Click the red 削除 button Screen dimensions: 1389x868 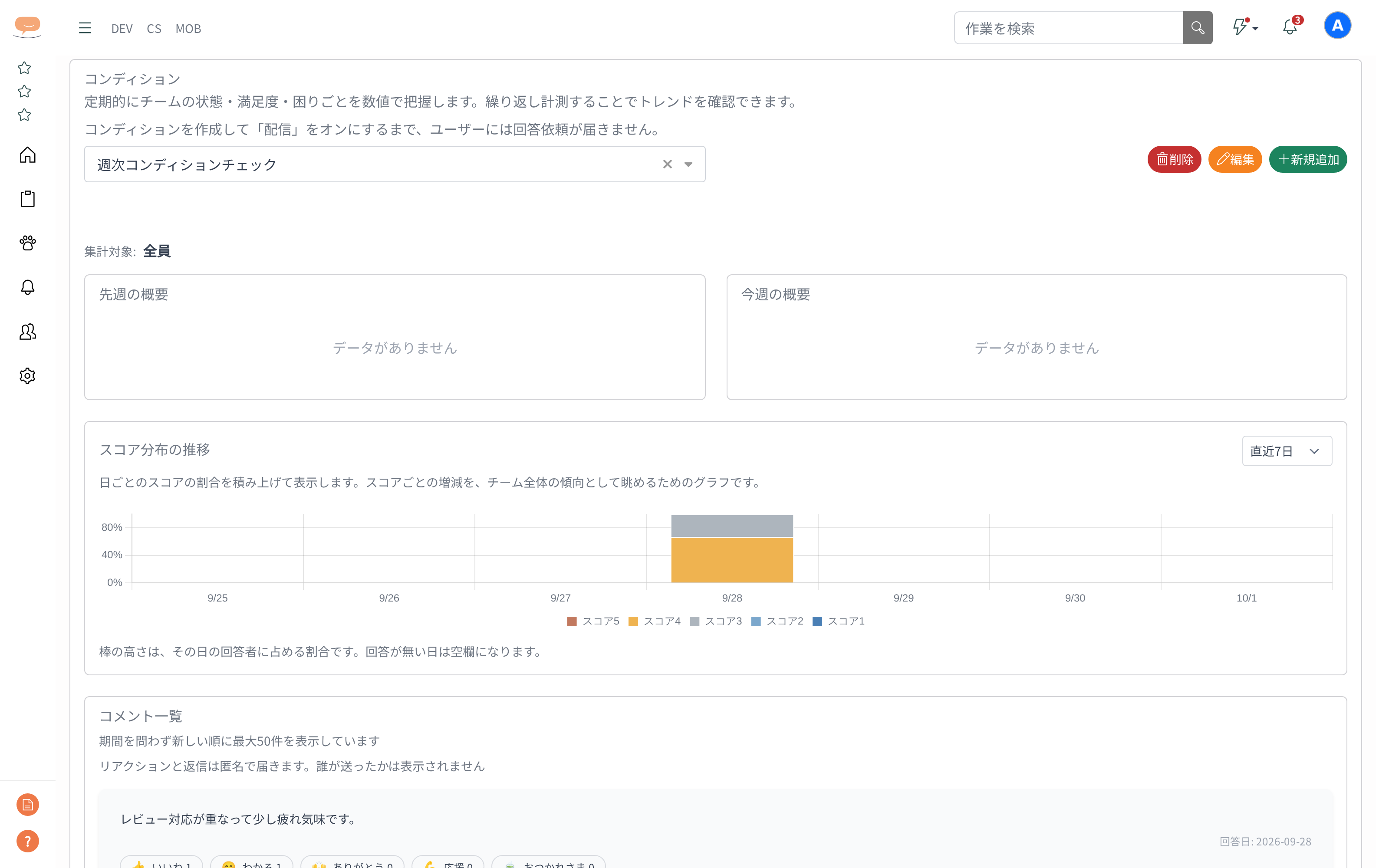(1174, 160)
